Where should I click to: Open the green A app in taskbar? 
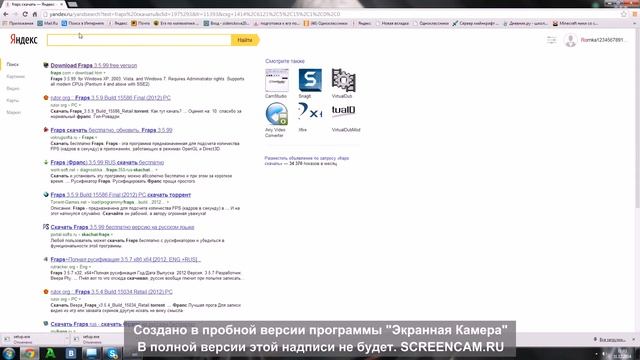pyautogui.click(x=50, y=353)
